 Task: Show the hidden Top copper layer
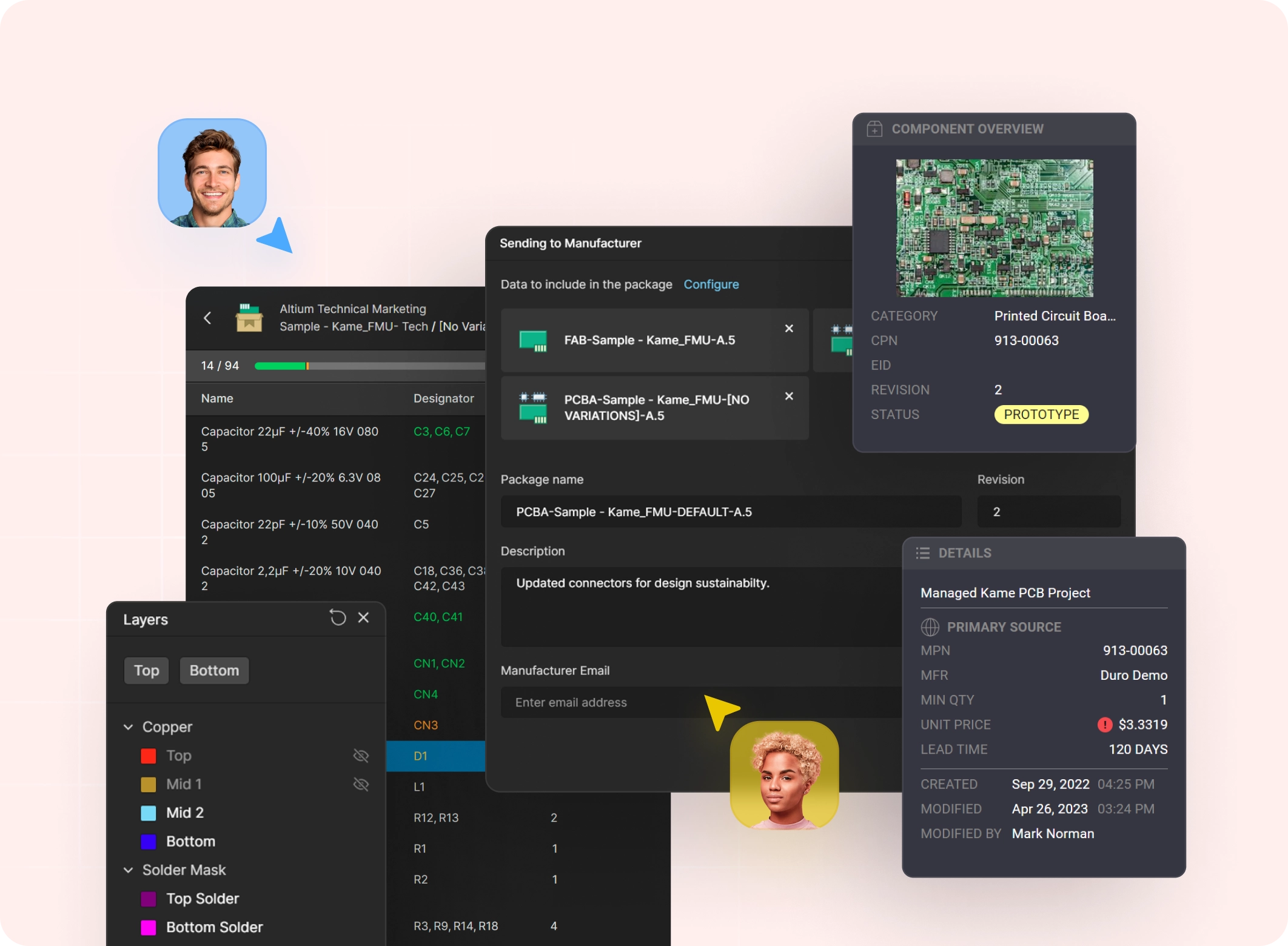(x=361, y=756)
